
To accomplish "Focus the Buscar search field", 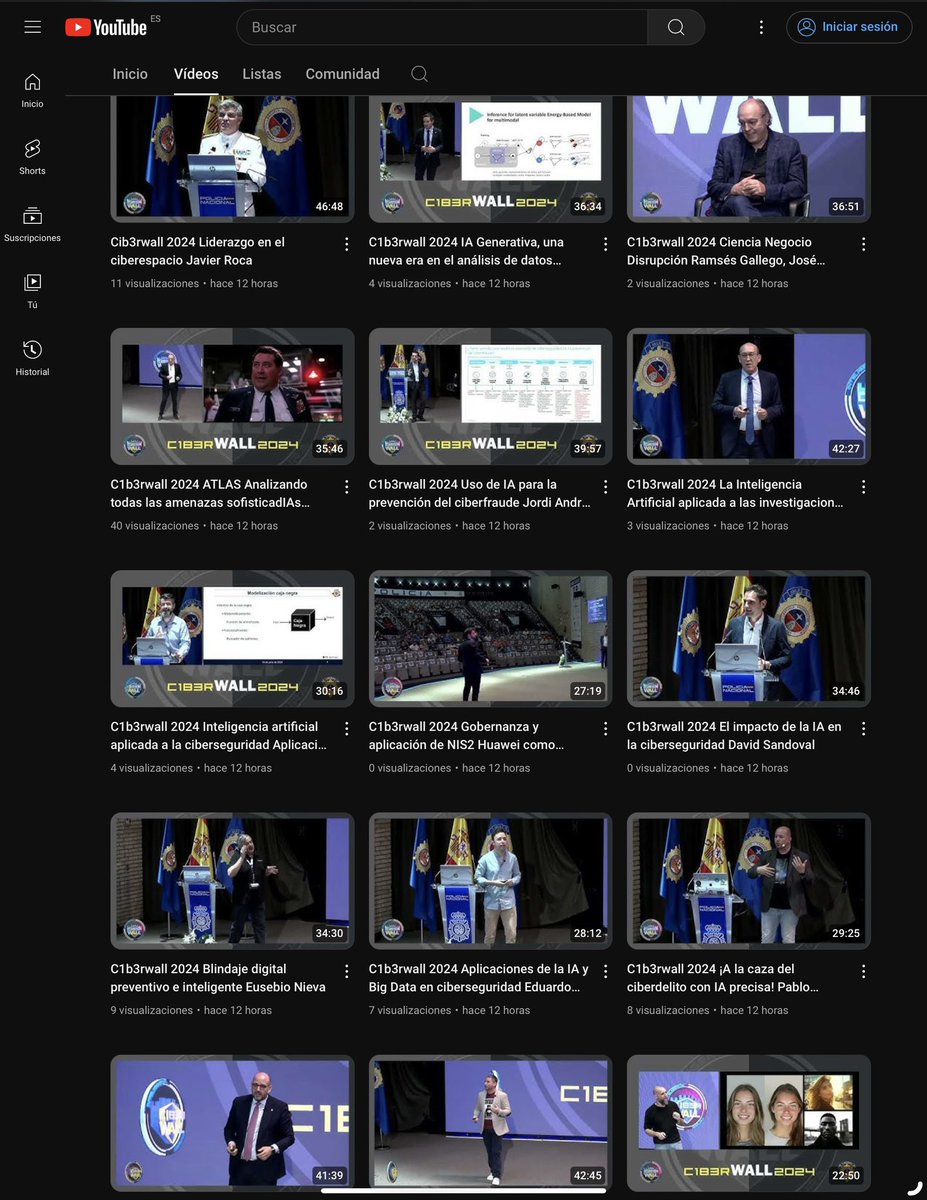I will pyautogui.click(x=441, y=27).
